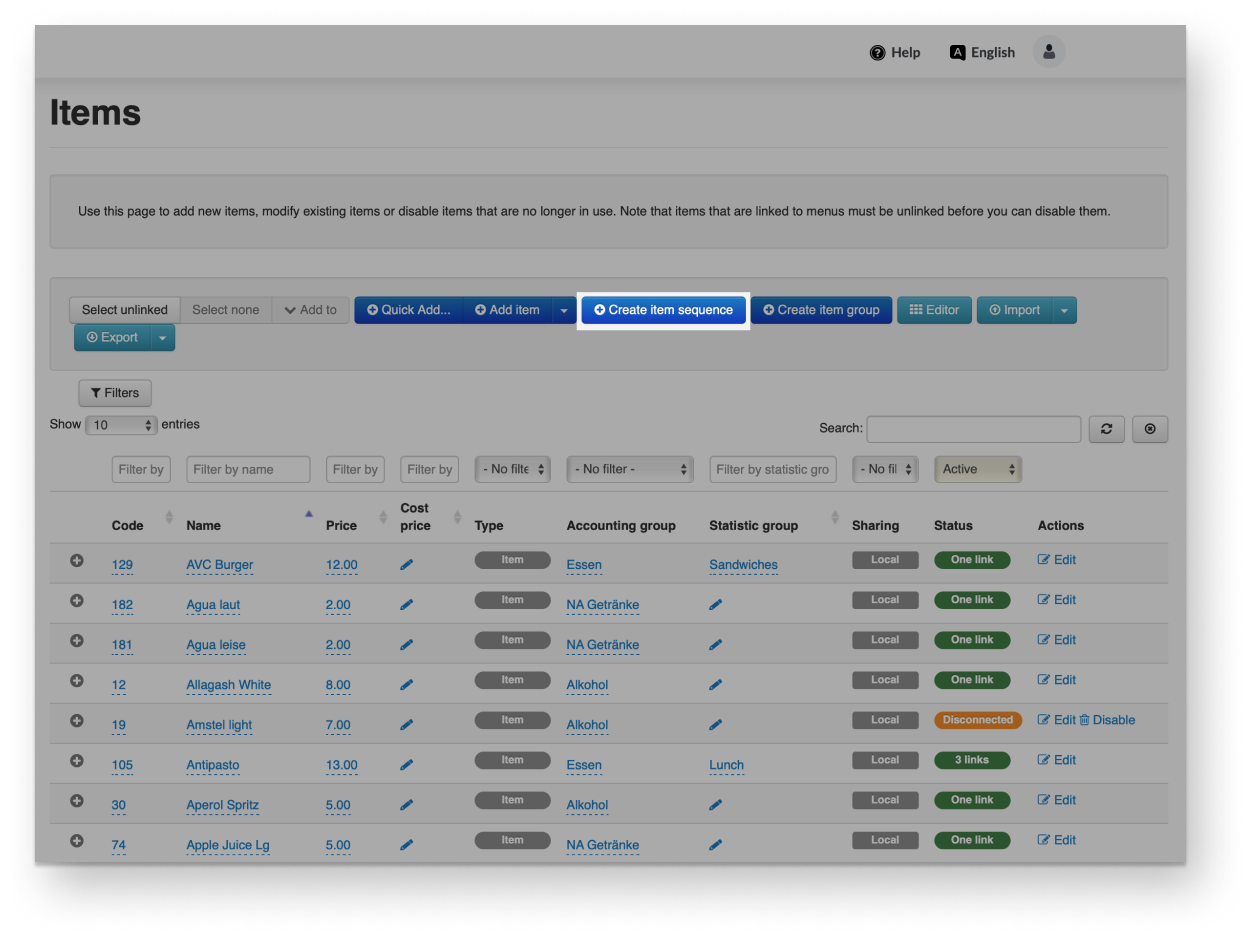Open the Accounting group filter dropdown
1251x937 pixels.
[630, 469]
